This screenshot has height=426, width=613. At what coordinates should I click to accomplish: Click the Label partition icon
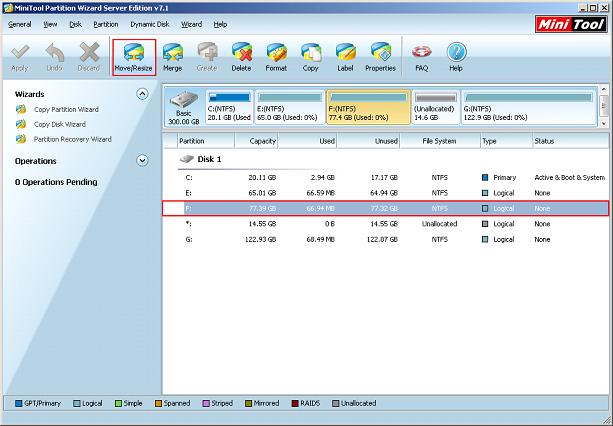345,57
